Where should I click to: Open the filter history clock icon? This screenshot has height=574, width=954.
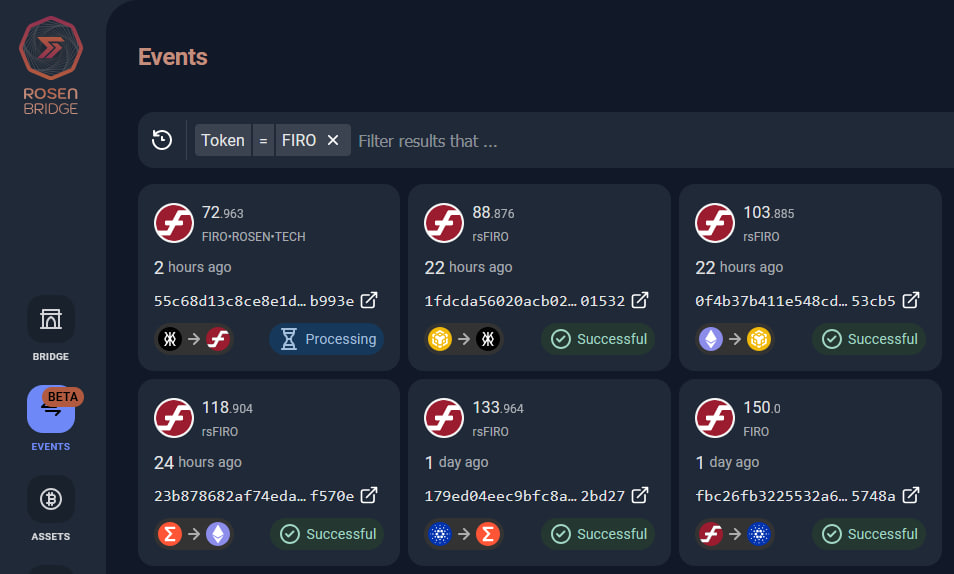(162, 140)
